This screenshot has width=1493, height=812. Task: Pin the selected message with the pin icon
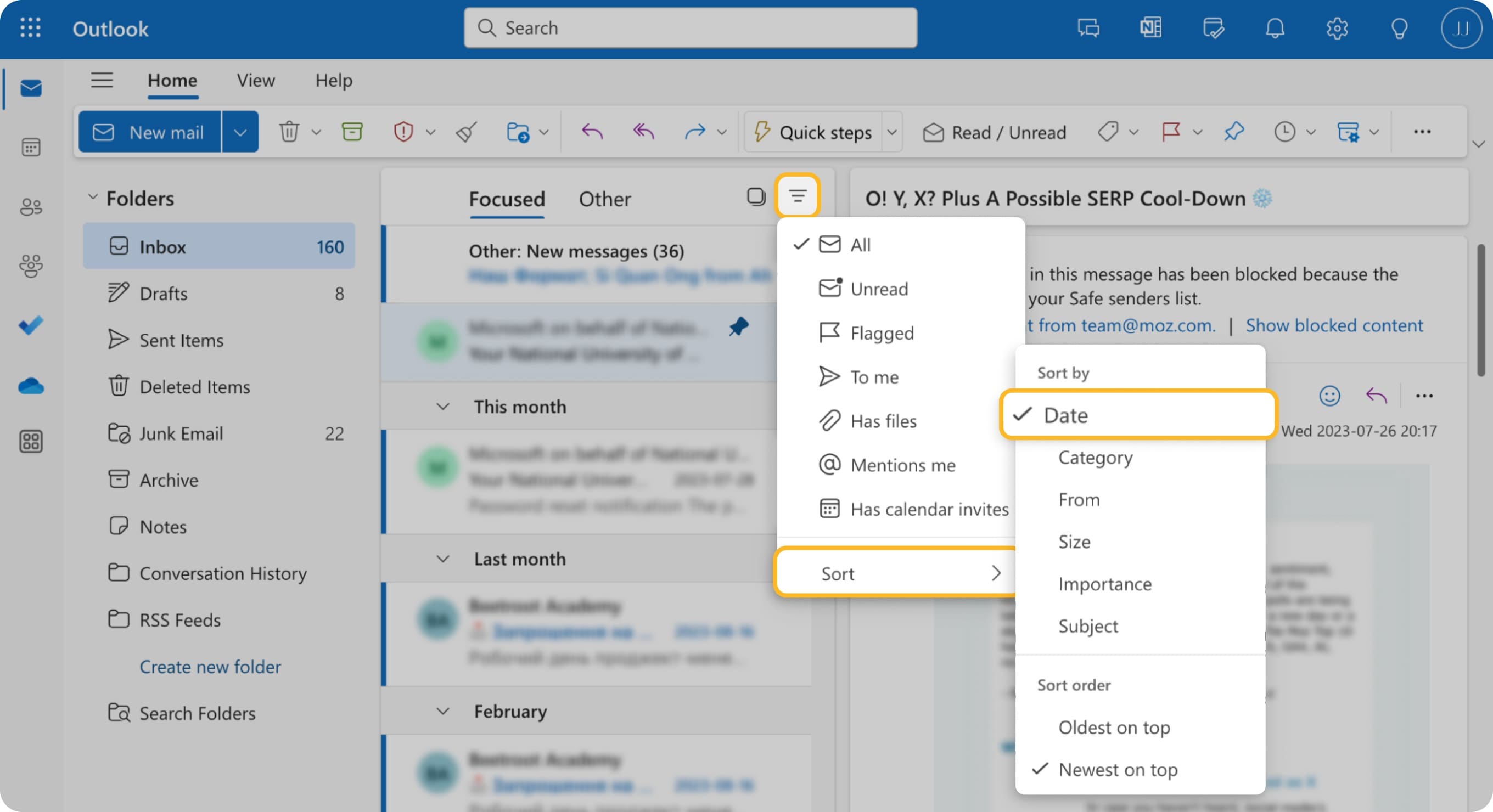coord(1234,132)
